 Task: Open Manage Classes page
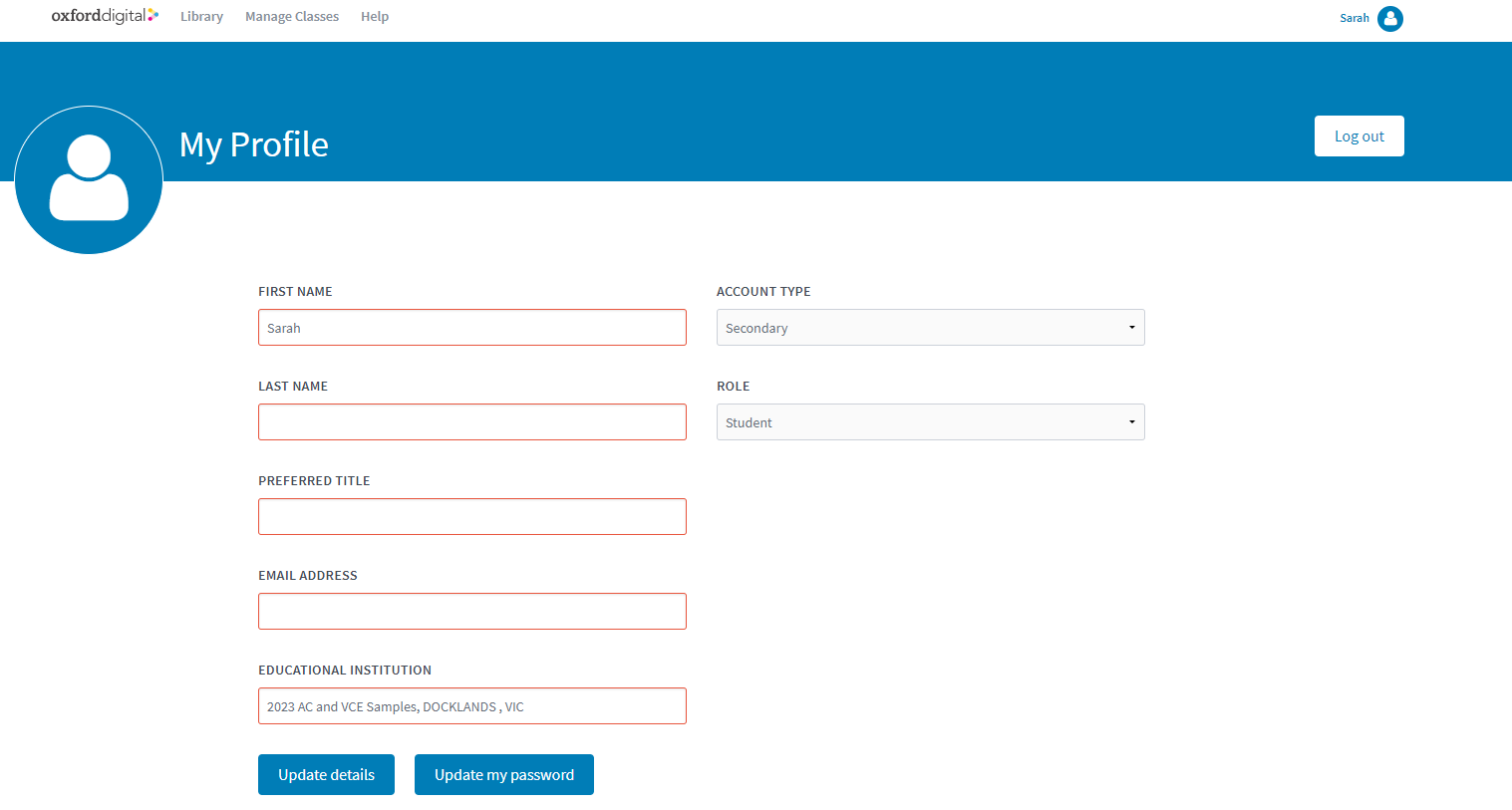pyautogui.click(x=292, y=17)
